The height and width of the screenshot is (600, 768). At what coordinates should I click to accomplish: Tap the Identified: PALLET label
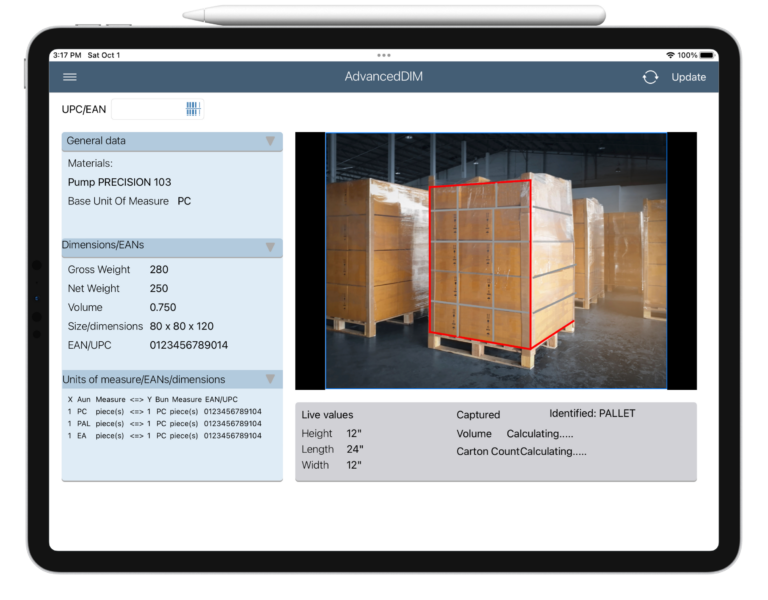click(592, 413)
